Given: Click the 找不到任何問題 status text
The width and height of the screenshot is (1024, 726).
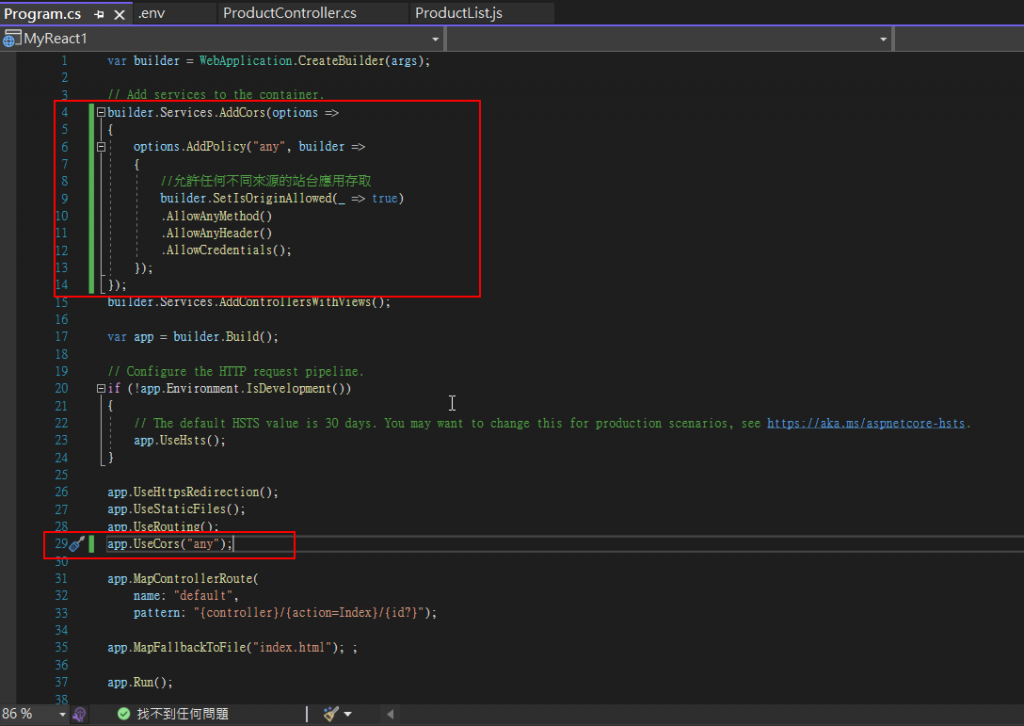Looking at the screenshot, I should click(x=182, y=714).
